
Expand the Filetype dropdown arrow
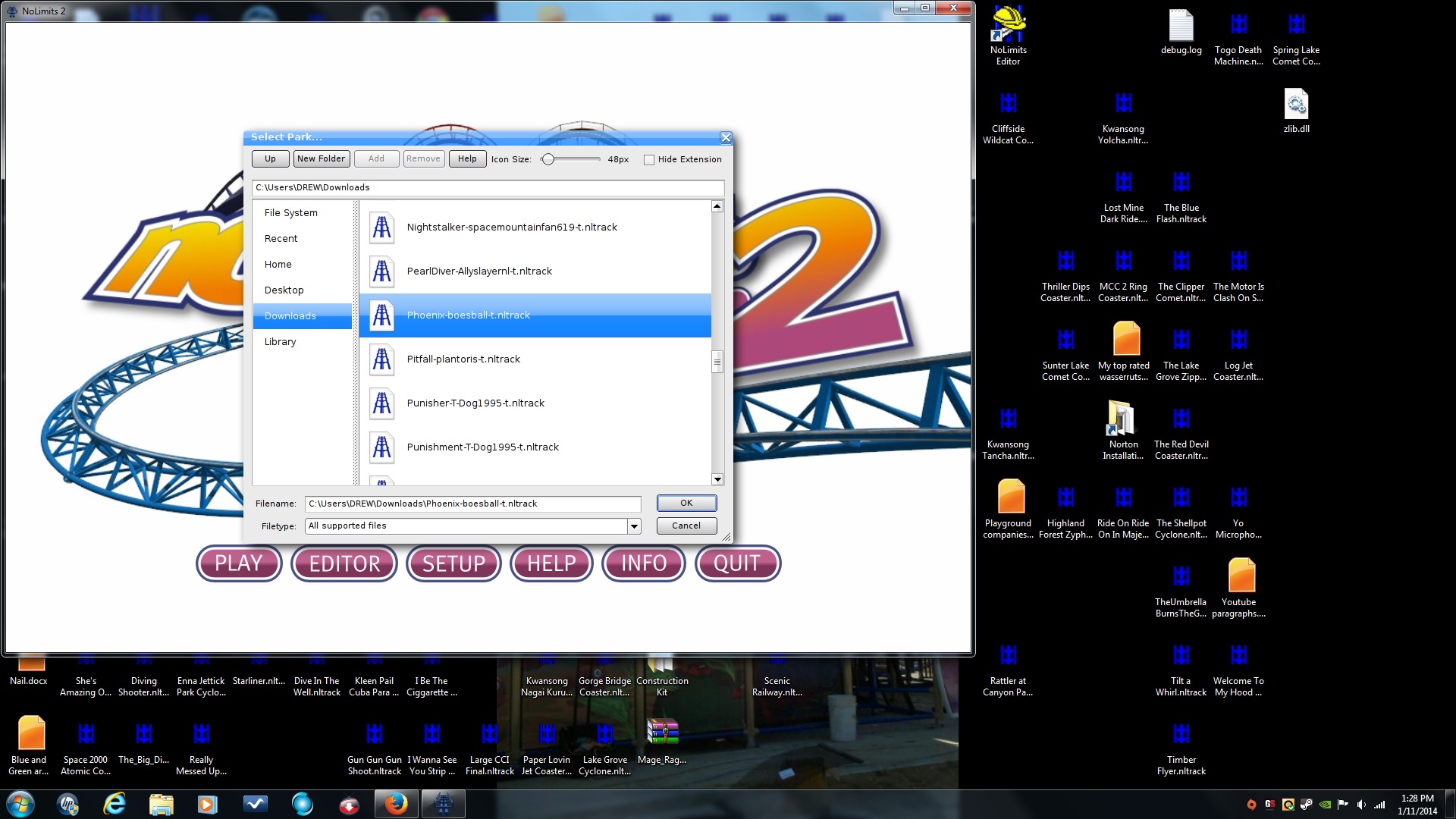[x=634, y=526]
